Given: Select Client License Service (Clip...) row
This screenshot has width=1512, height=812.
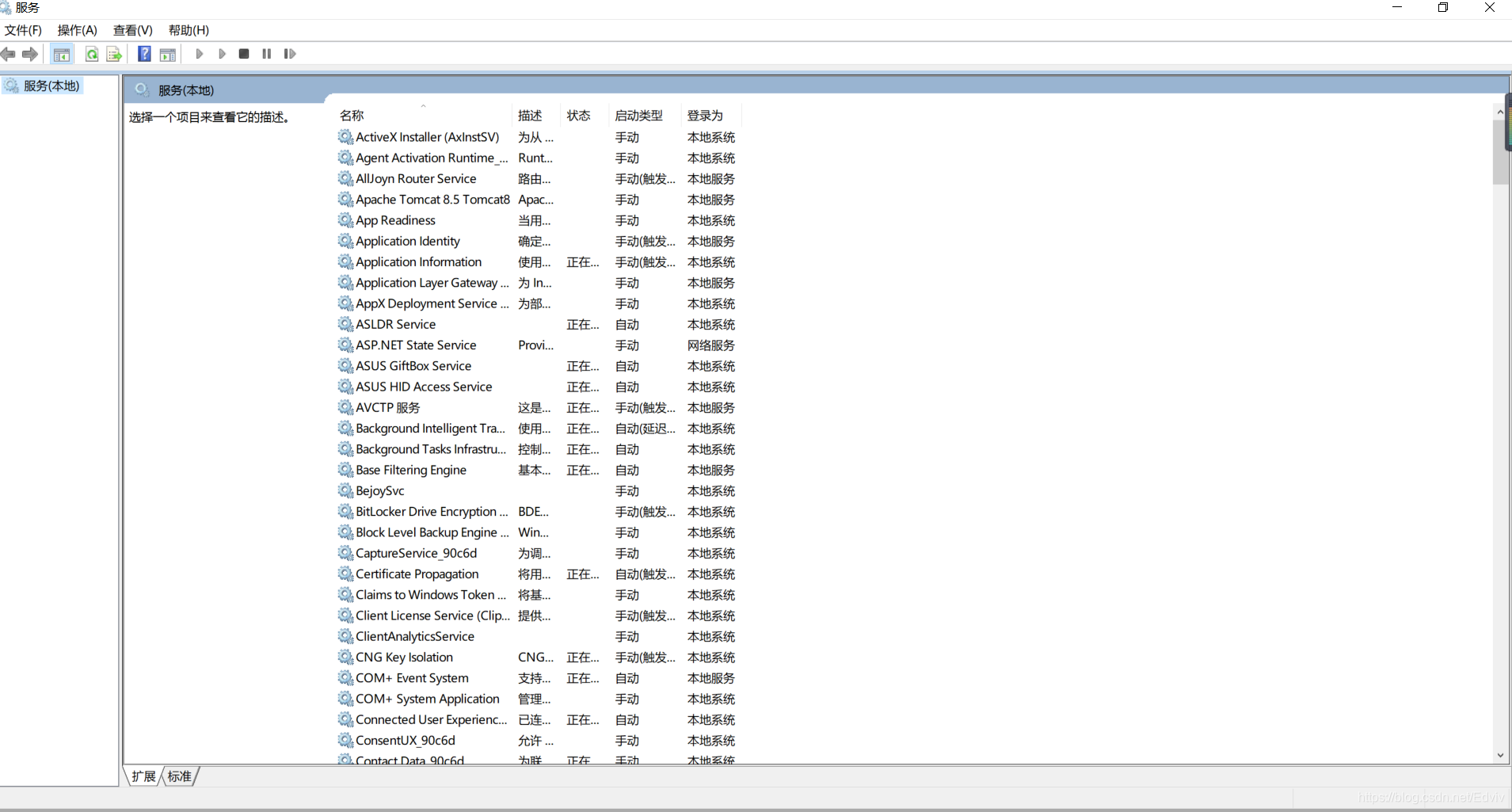Looking at the screenshot, I should [x=539, y=616].
